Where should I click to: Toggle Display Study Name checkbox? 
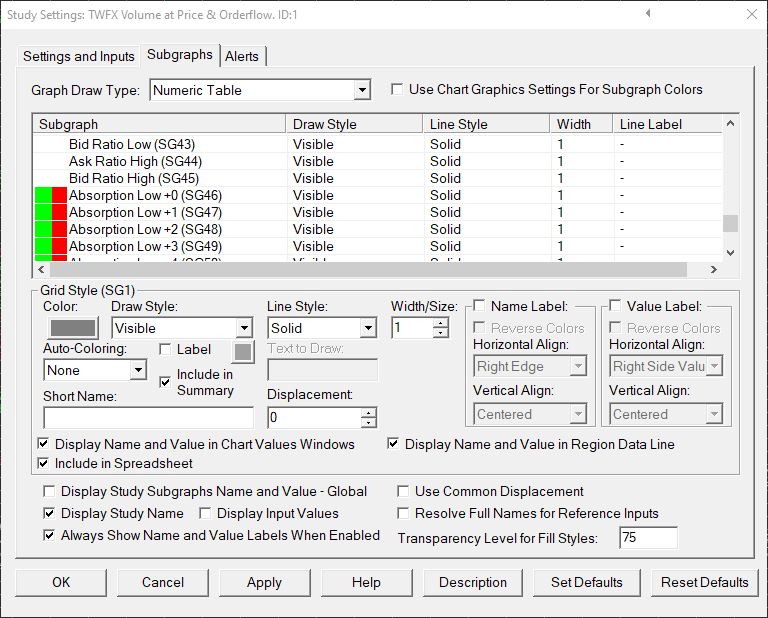(50, 514)
